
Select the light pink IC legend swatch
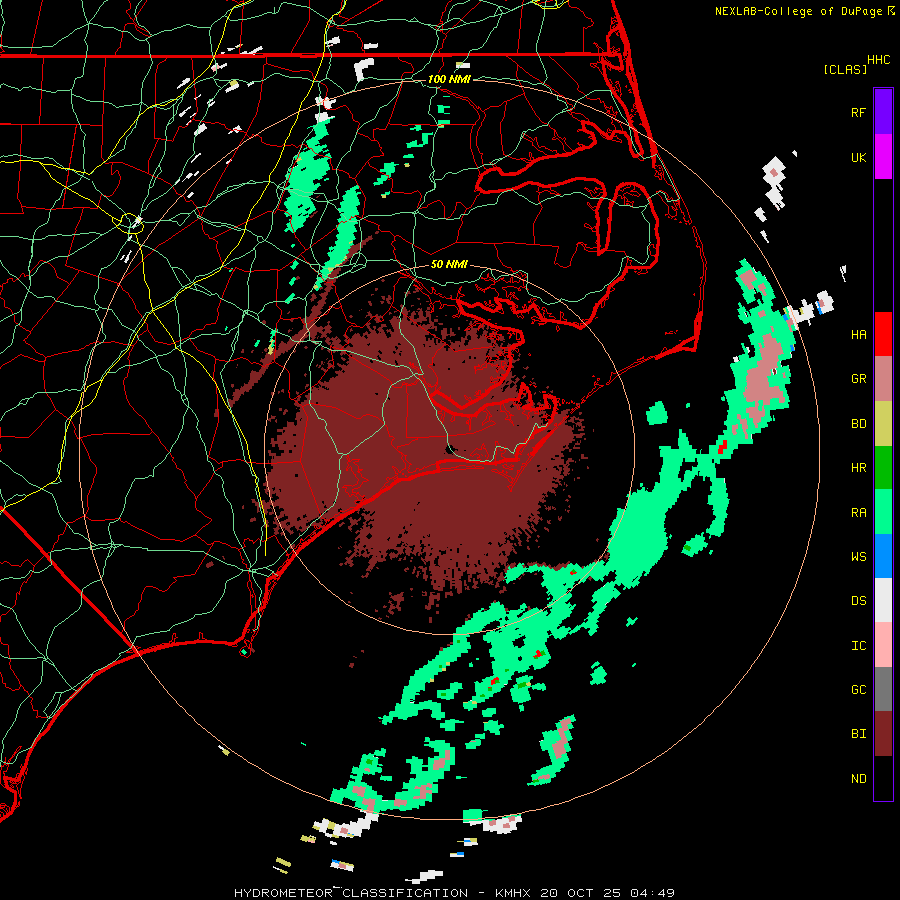883,645
